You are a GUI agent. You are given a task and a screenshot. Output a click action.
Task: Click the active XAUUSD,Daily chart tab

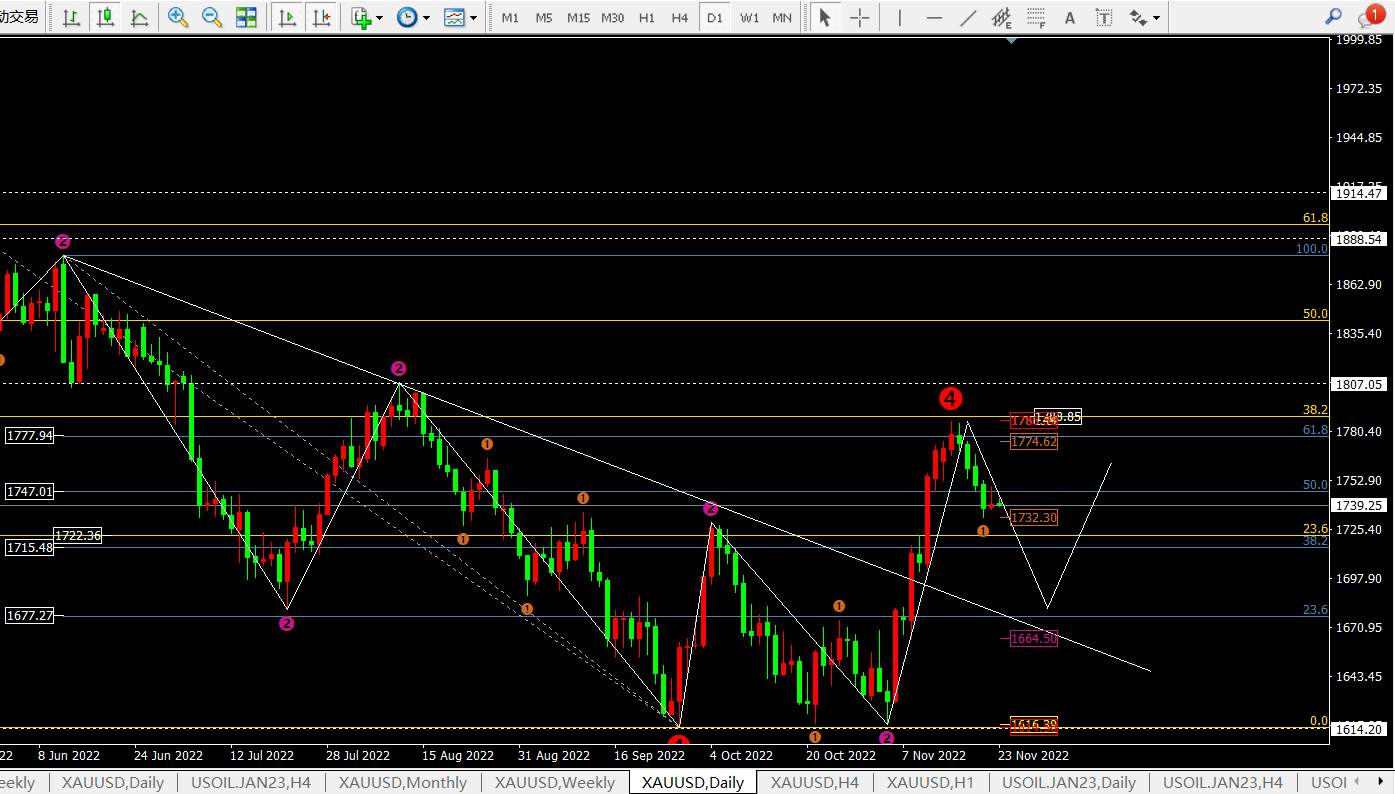pos(693,783)
